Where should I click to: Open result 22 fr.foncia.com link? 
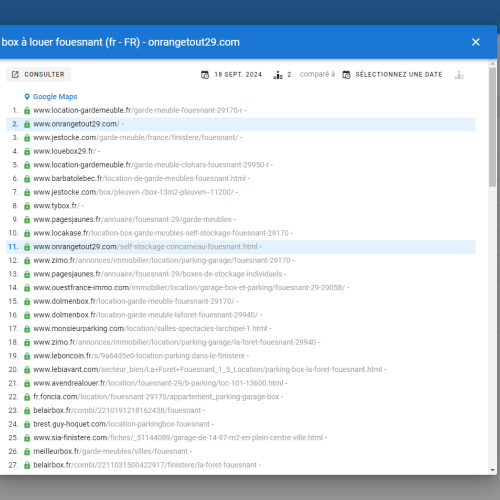coord(156,397)
